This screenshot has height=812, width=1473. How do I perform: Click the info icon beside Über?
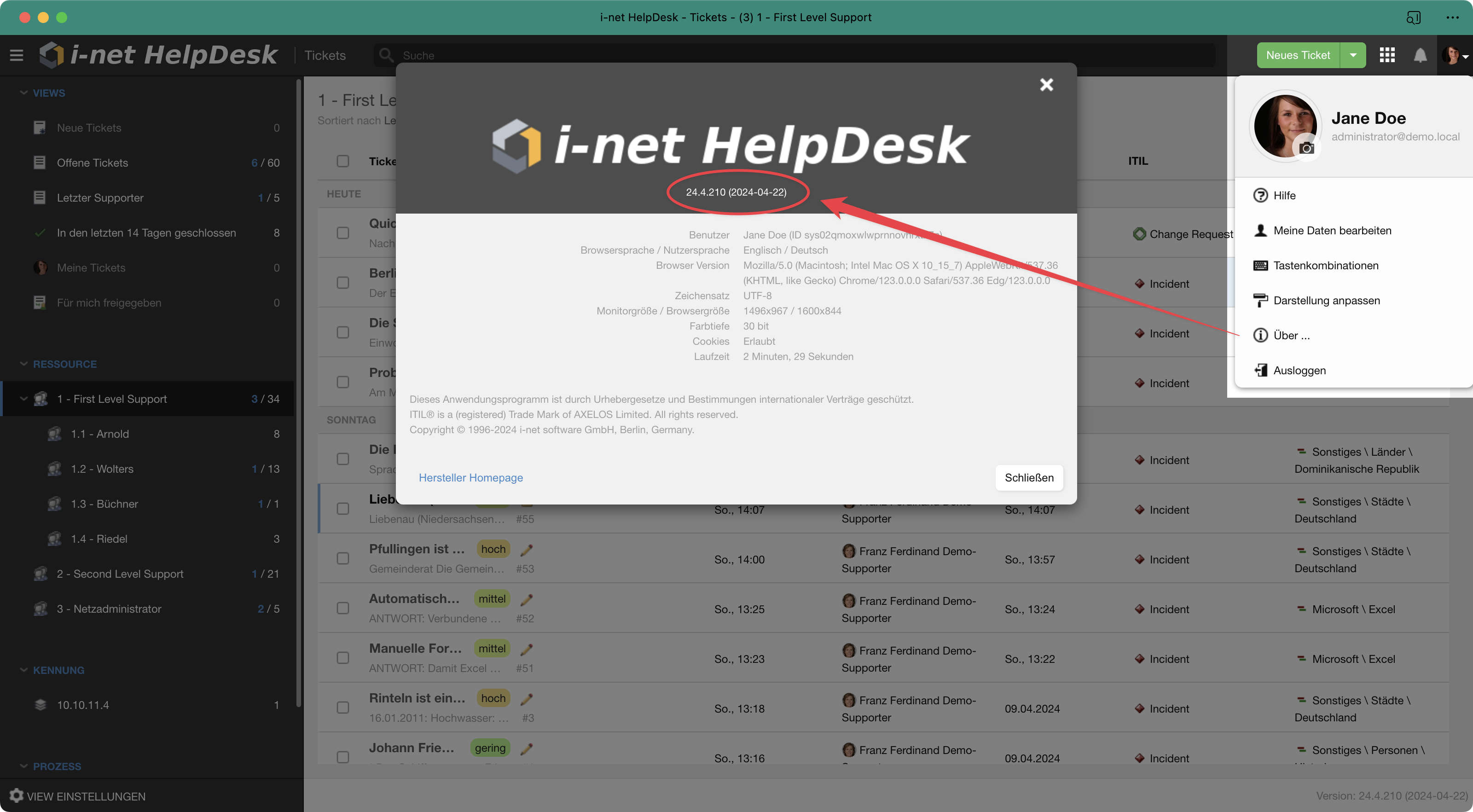[x=1260, y=335]
